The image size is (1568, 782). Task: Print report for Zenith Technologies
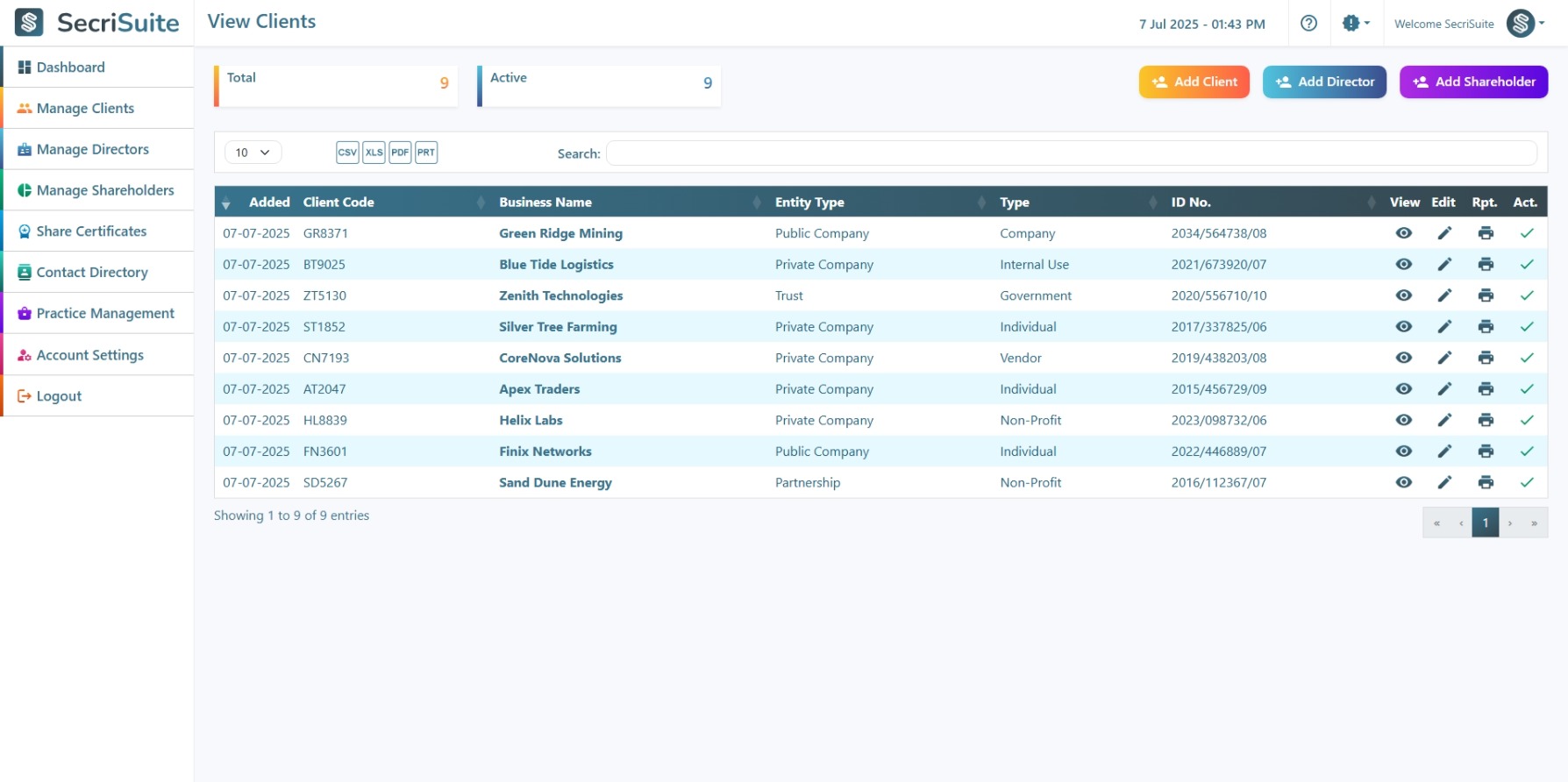(x=1486, y=295)
